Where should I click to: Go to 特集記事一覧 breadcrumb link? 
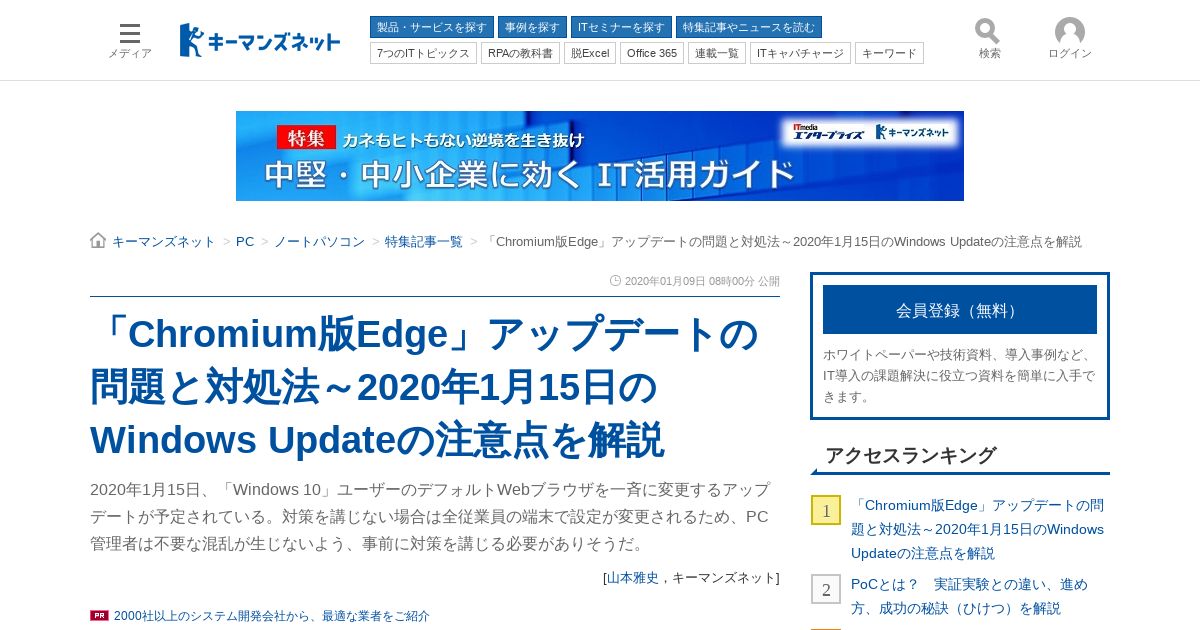[x=424, y=242]
